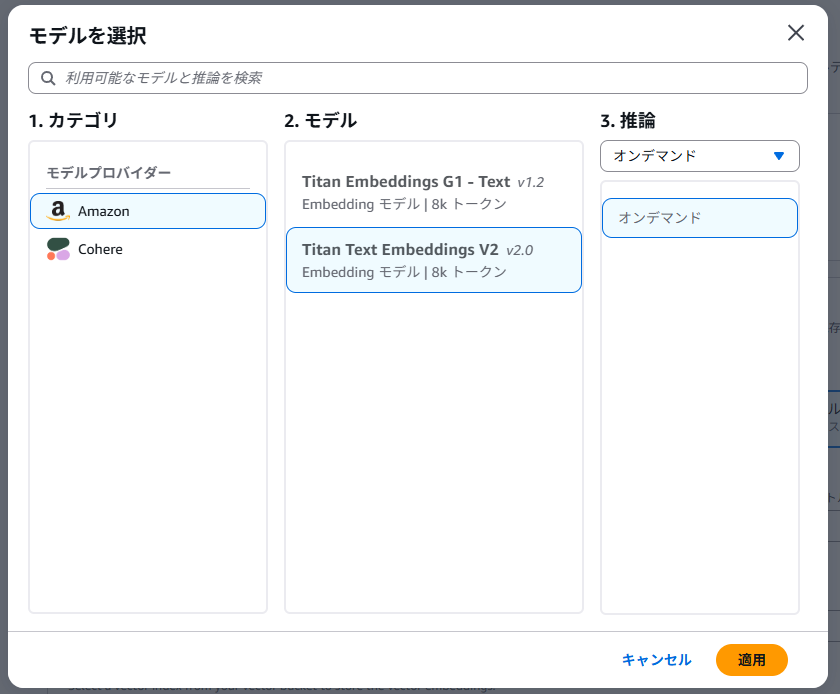Select Titan Embeddings G1 - Text model
Screen dimensions: 840x694
coord(434,192)
